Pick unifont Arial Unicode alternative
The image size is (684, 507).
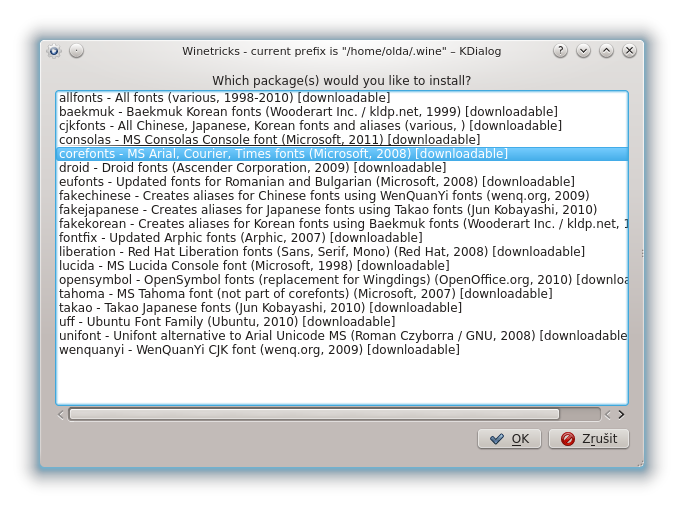pos(342,335)
